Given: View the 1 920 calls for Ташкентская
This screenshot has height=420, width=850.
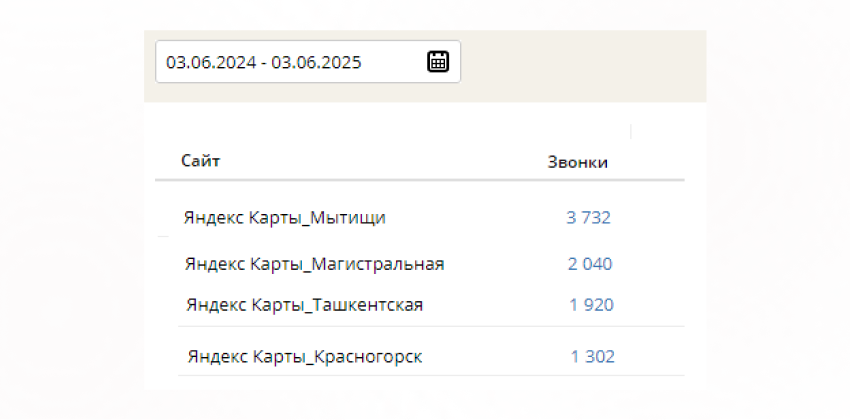Looking at the screenshot, I should (x=591, y=305).
